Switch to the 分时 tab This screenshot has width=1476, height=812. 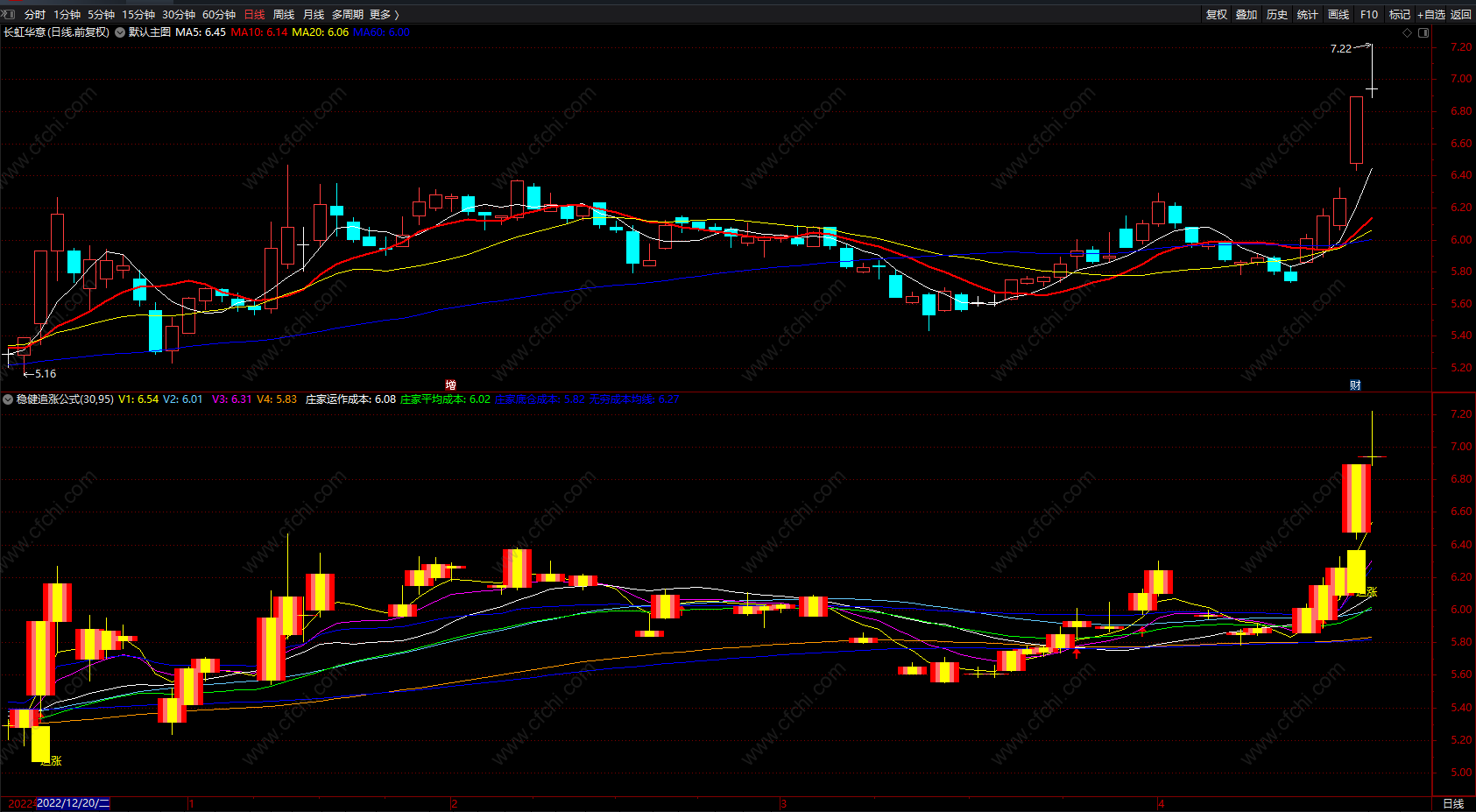pyautogui.click(x=35, y=15)
